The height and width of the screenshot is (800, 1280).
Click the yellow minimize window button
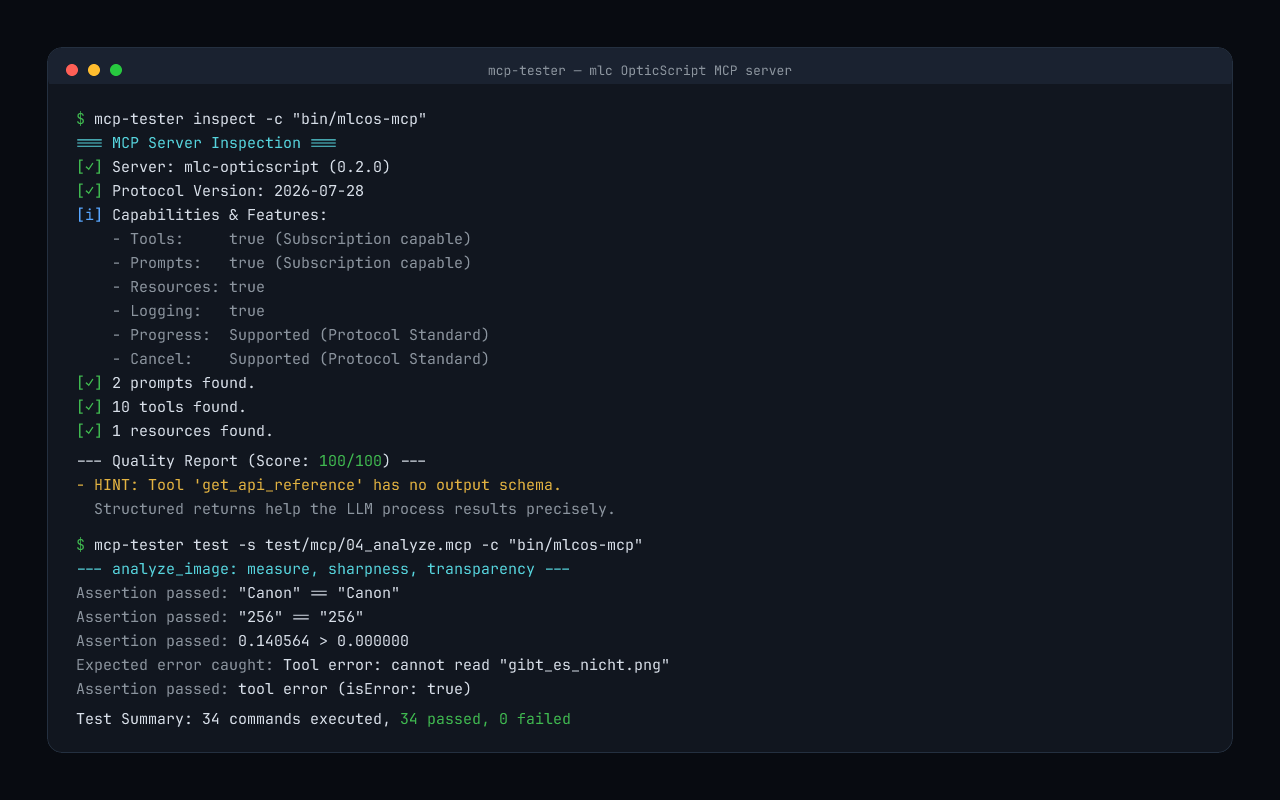[x=94, y=70]
